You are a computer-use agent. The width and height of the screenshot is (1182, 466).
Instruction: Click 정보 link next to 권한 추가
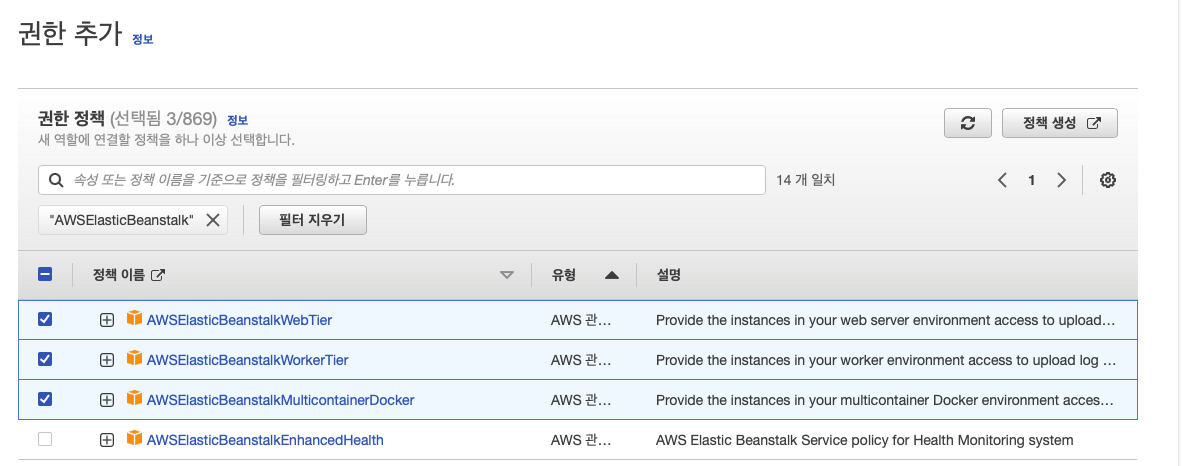(142, 40)
